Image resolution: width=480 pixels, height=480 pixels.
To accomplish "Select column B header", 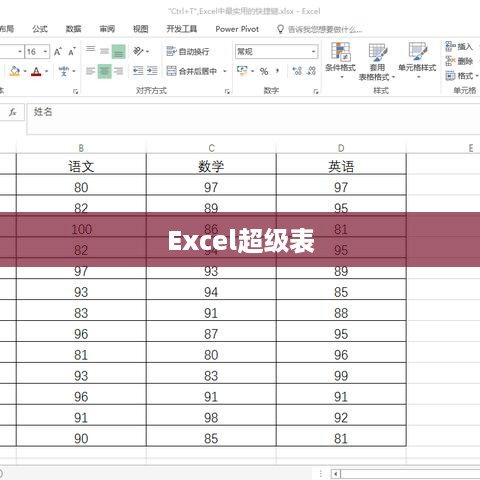I will (x=81, y=148).
